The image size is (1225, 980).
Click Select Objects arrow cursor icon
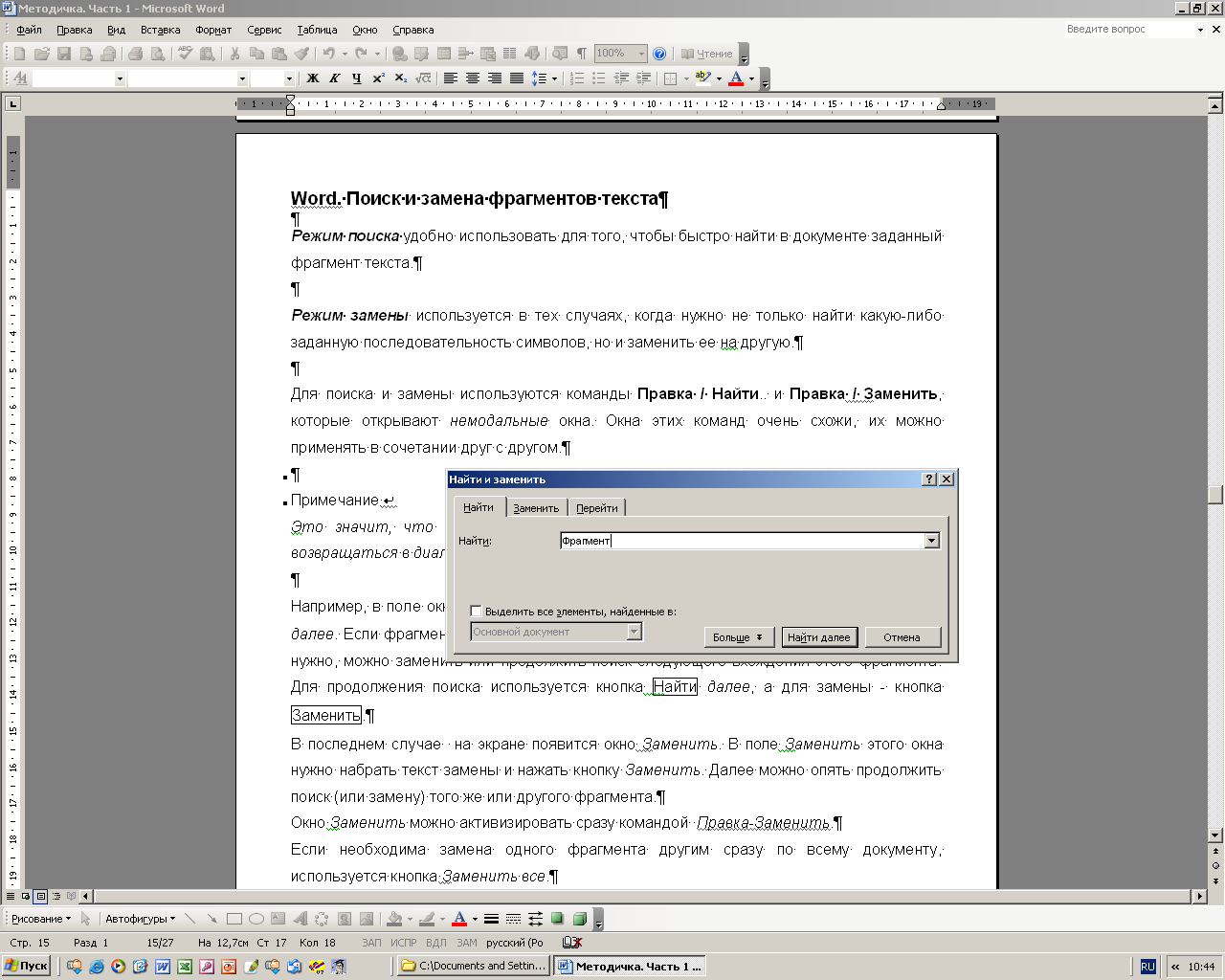click(x=85, y=919)
